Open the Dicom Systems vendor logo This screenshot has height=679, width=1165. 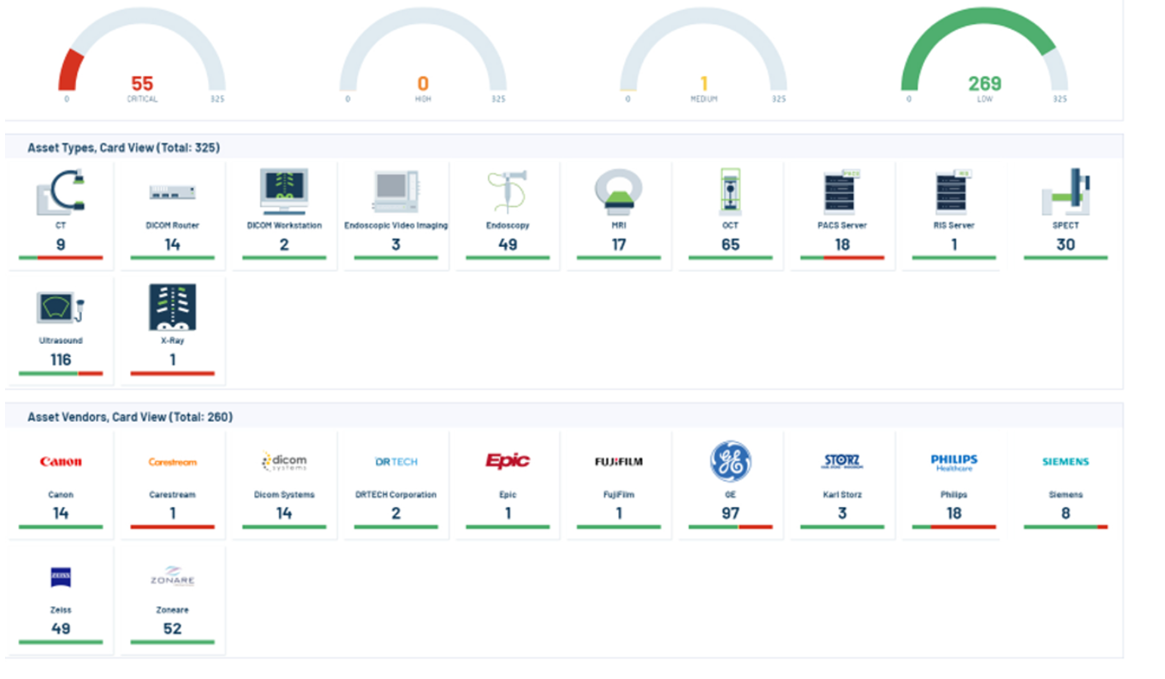pos(284,461)
